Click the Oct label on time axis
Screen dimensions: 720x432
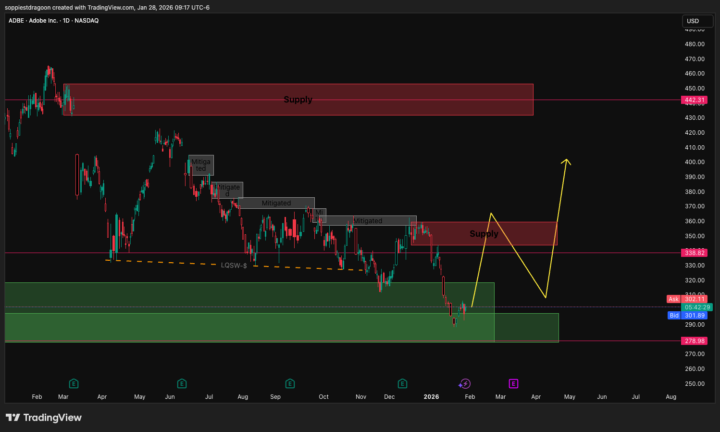coord(324,397)
